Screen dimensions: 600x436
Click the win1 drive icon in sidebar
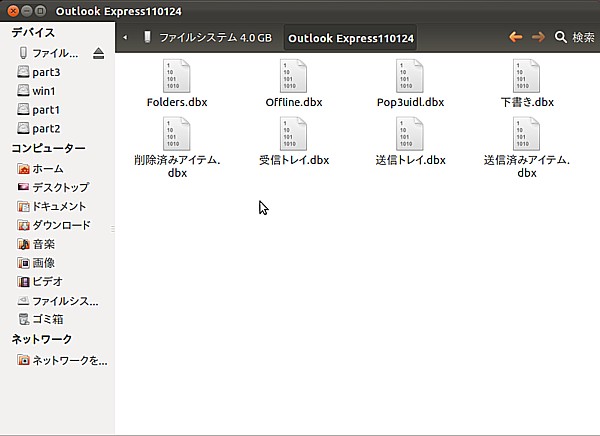point(23,91)
